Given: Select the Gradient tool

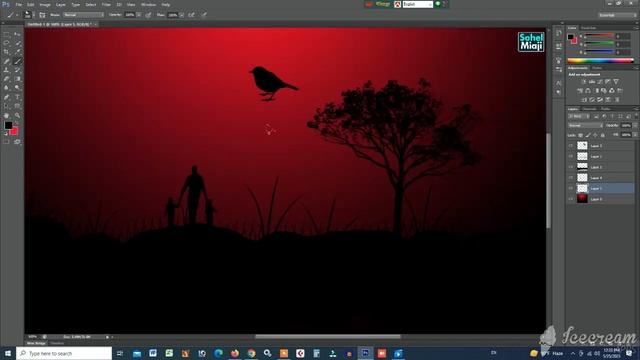Looking at the screenshot, I should click(x=17, y=79).
